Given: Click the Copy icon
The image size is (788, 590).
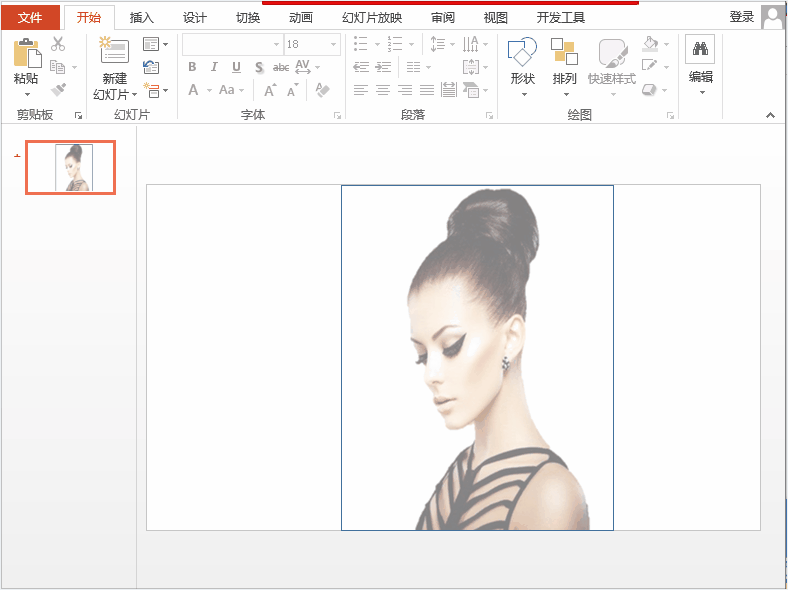Looking at the screenshot, I should (x=57, y=67).
